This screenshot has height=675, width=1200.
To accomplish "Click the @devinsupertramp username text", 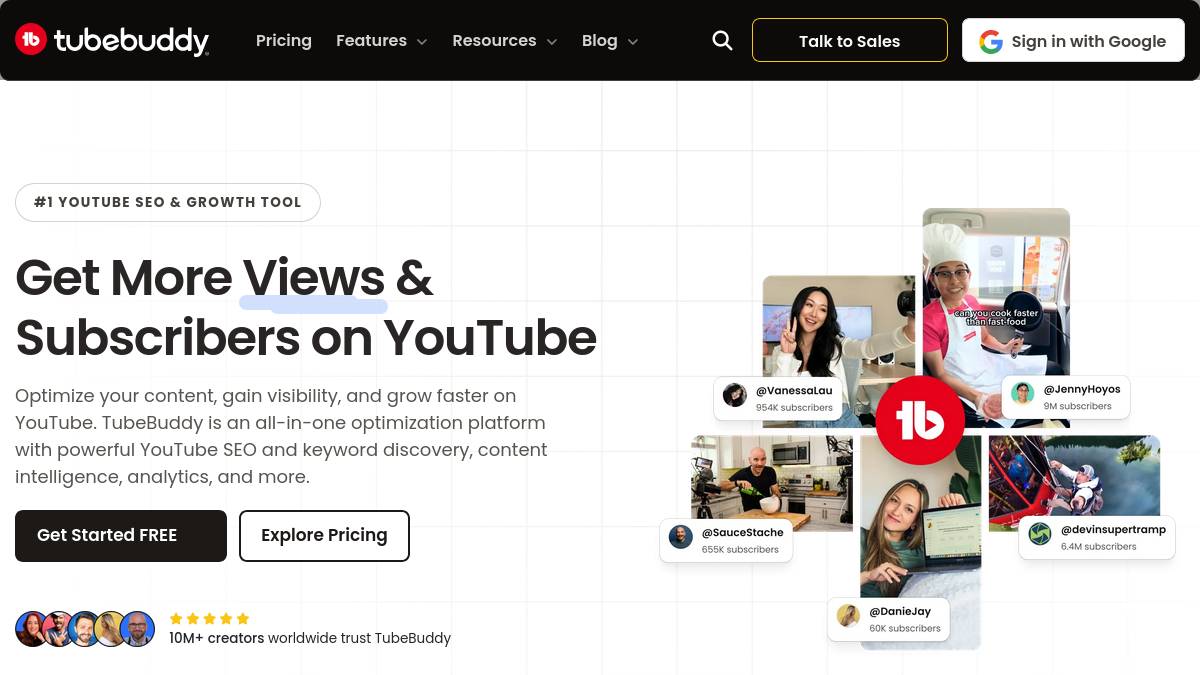I will (1113, 529).
